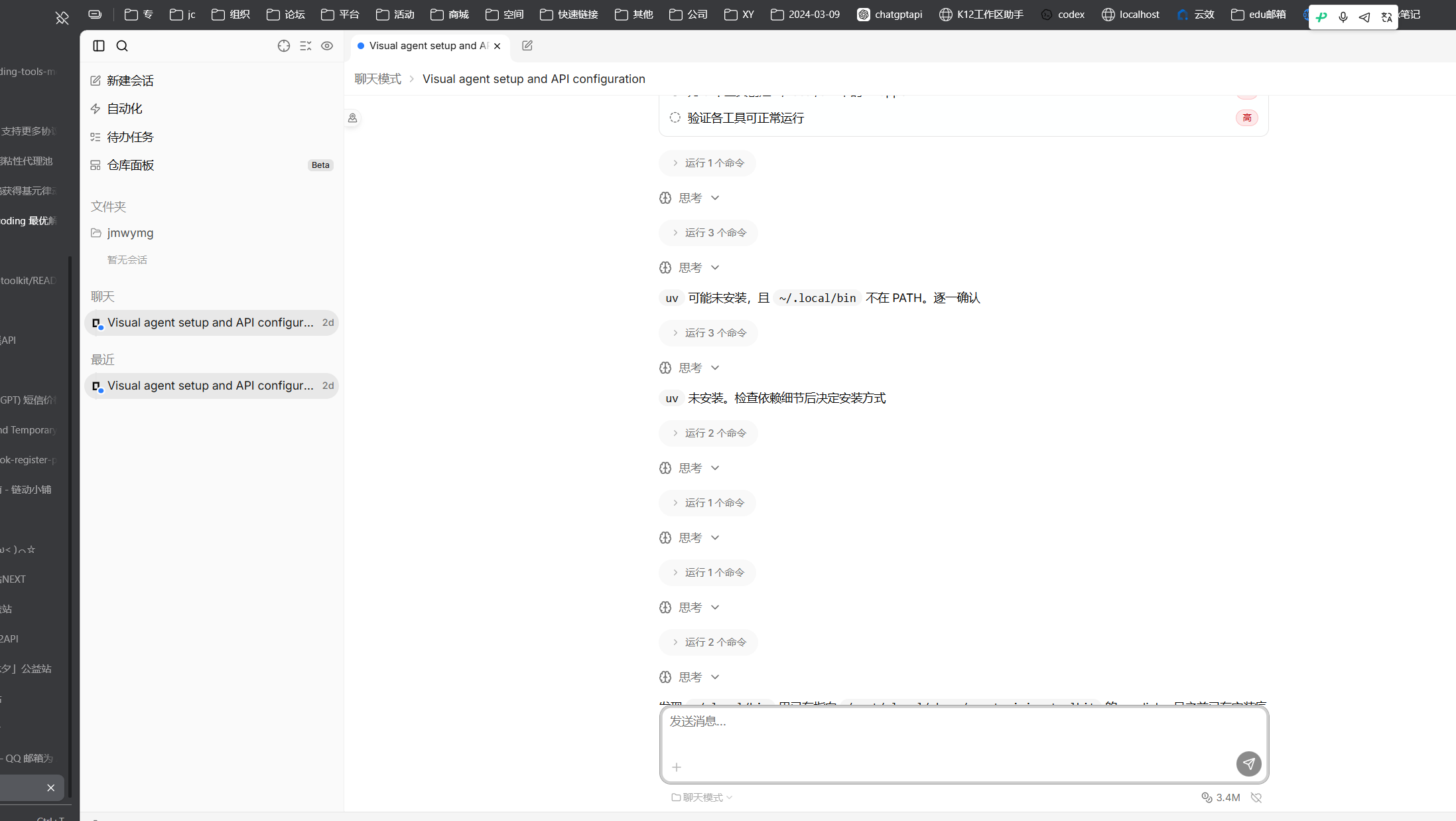Toggle the sidebar panel icon
Image resolution: width=1456 pixels, height=821 pixels.
(99, 46)
